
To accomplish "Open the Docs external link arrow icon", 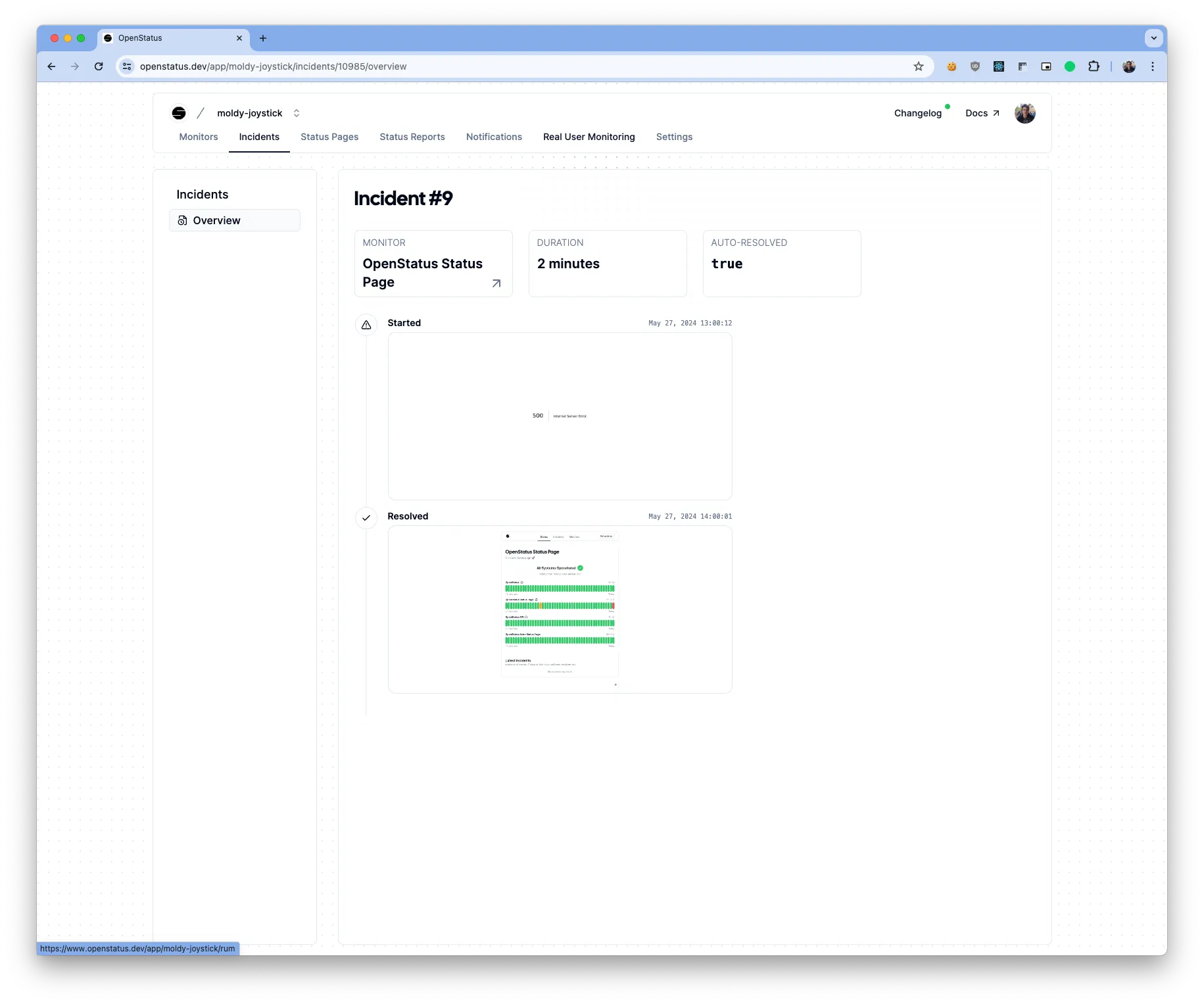I will (997, 112).
